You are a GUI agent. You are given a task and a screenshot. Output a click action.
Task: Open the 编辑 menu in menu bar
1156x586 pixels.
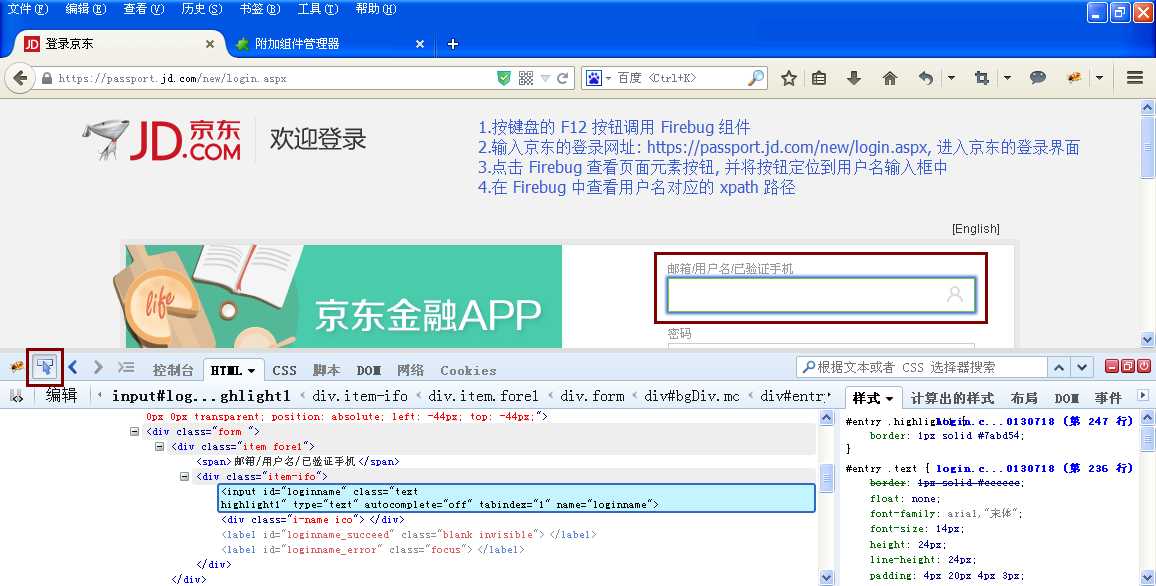(86, 9)
